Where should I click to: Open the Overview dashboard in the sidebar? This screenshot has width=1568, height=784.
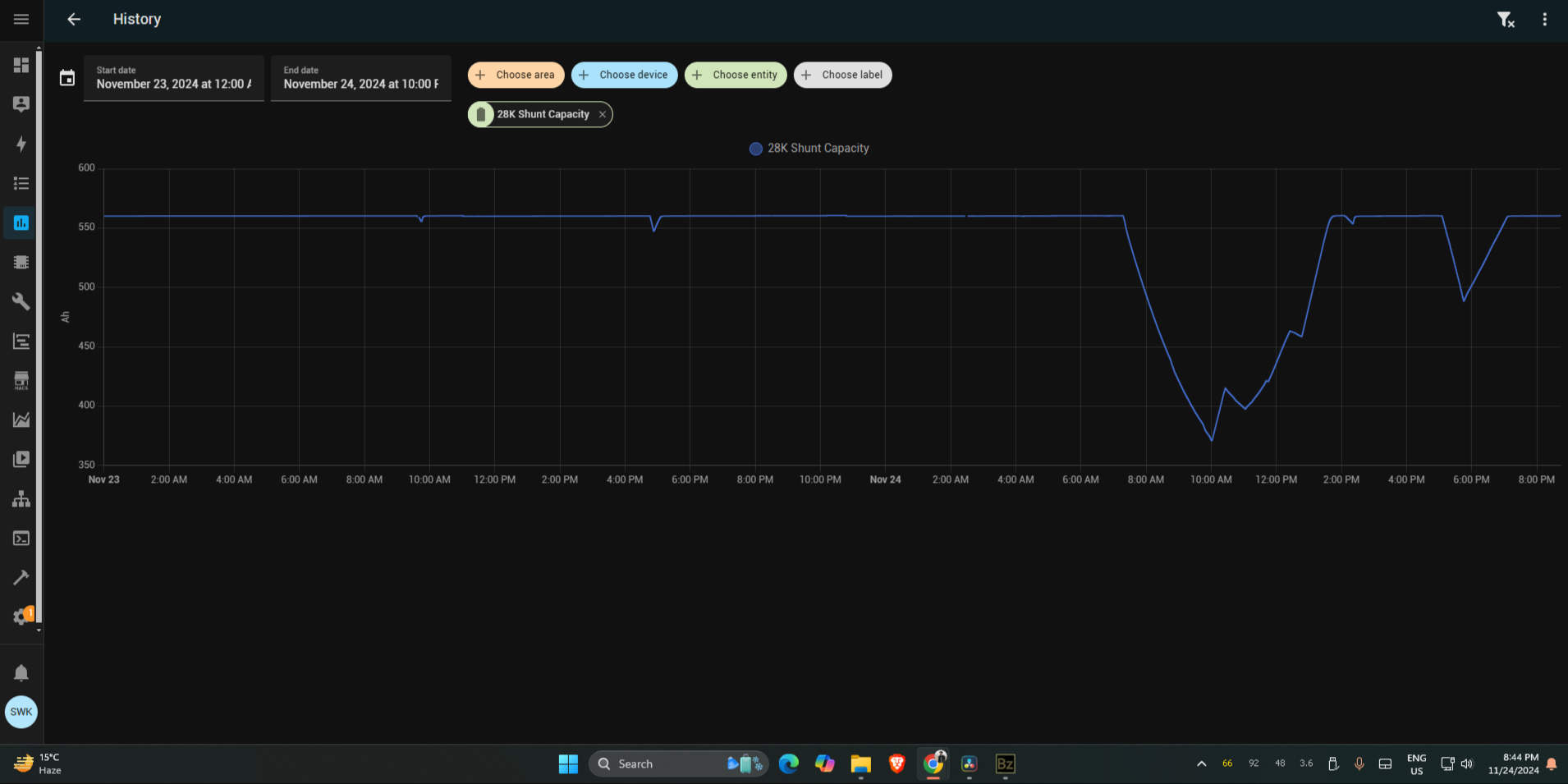click(x=21, y=65)
